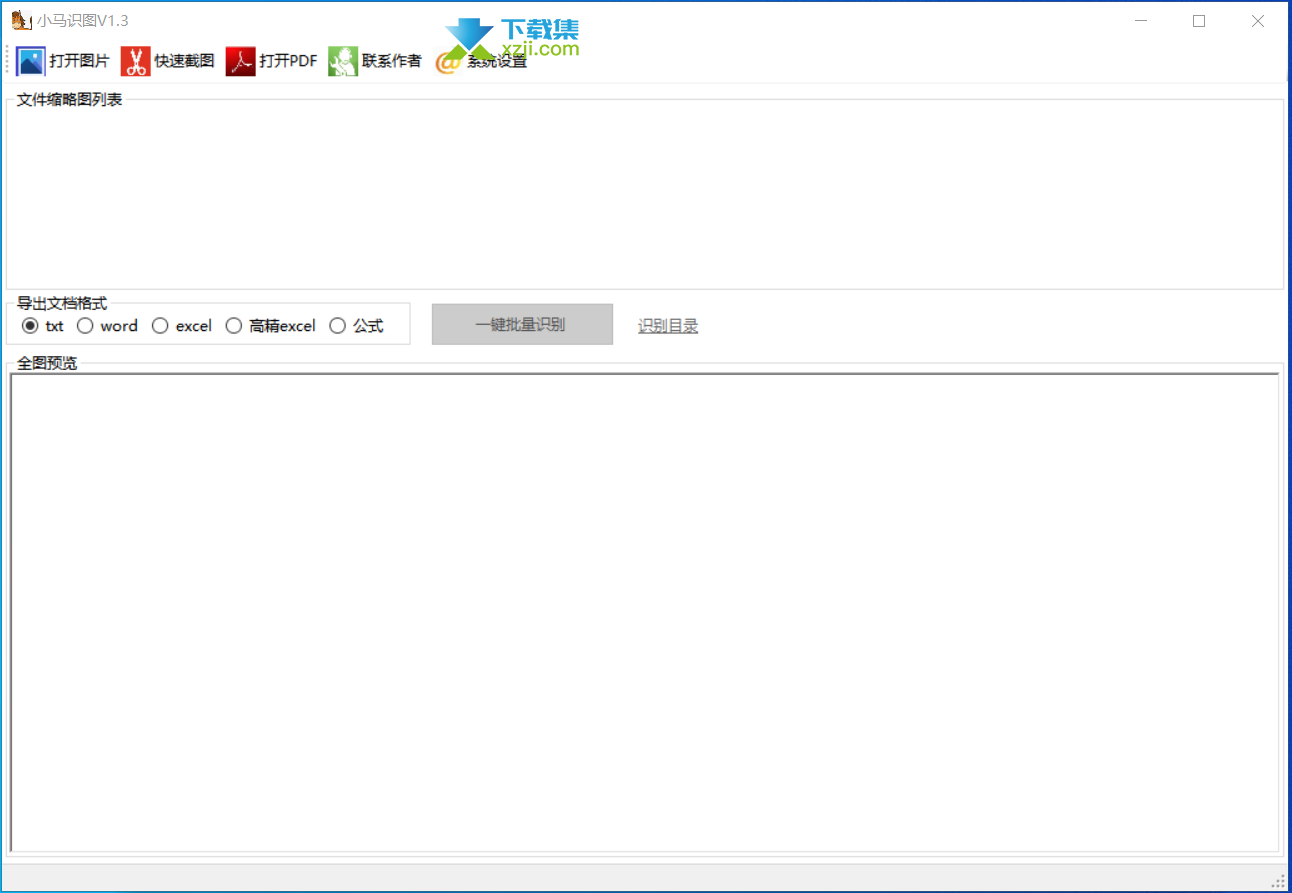The width and height of the screenshot is (1292, 893).
Task: Minimize the 小马识图 window
Action: [x=1141, y=21]
